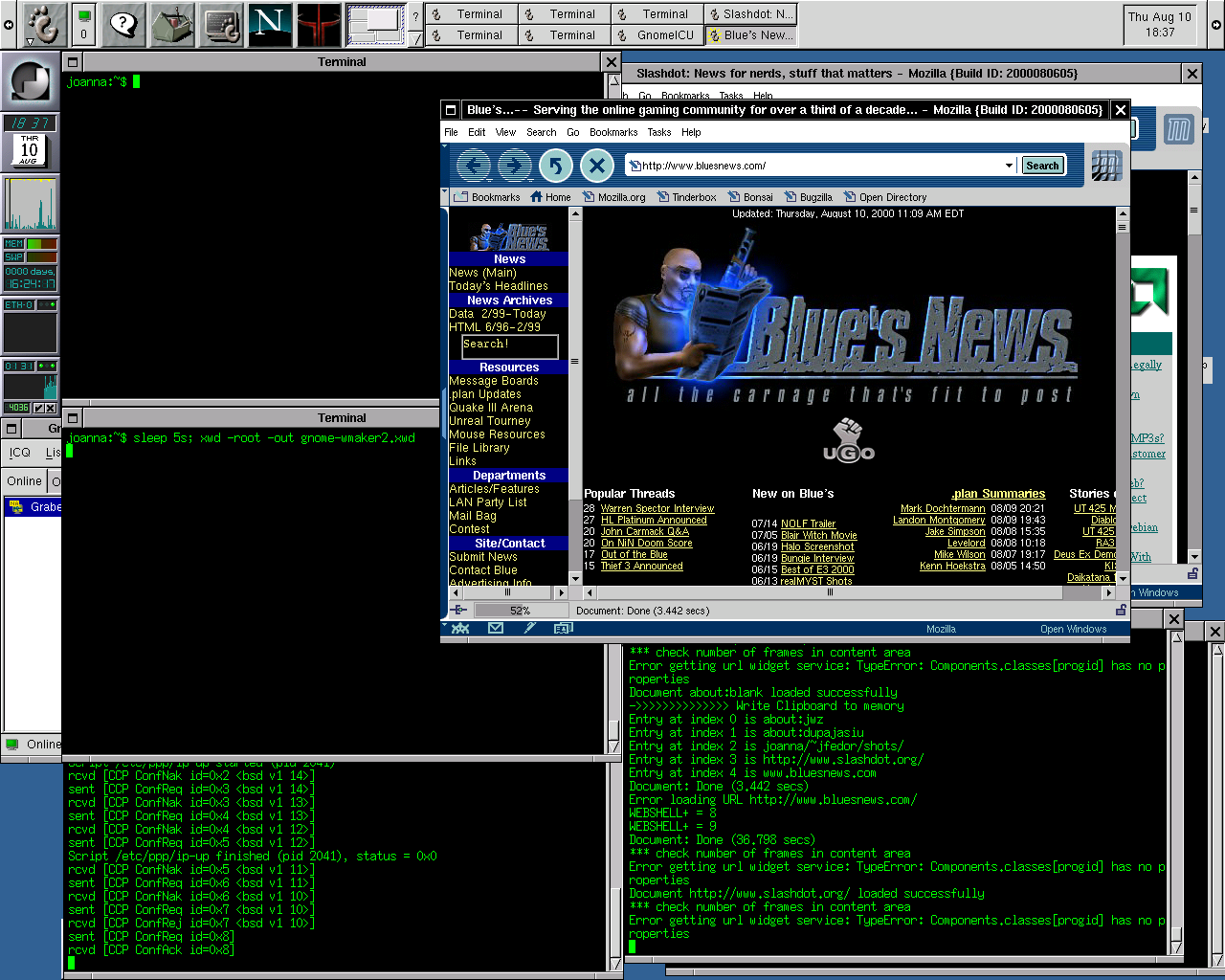
Task: Click the Mozilla Search button
Action: 1042,166
